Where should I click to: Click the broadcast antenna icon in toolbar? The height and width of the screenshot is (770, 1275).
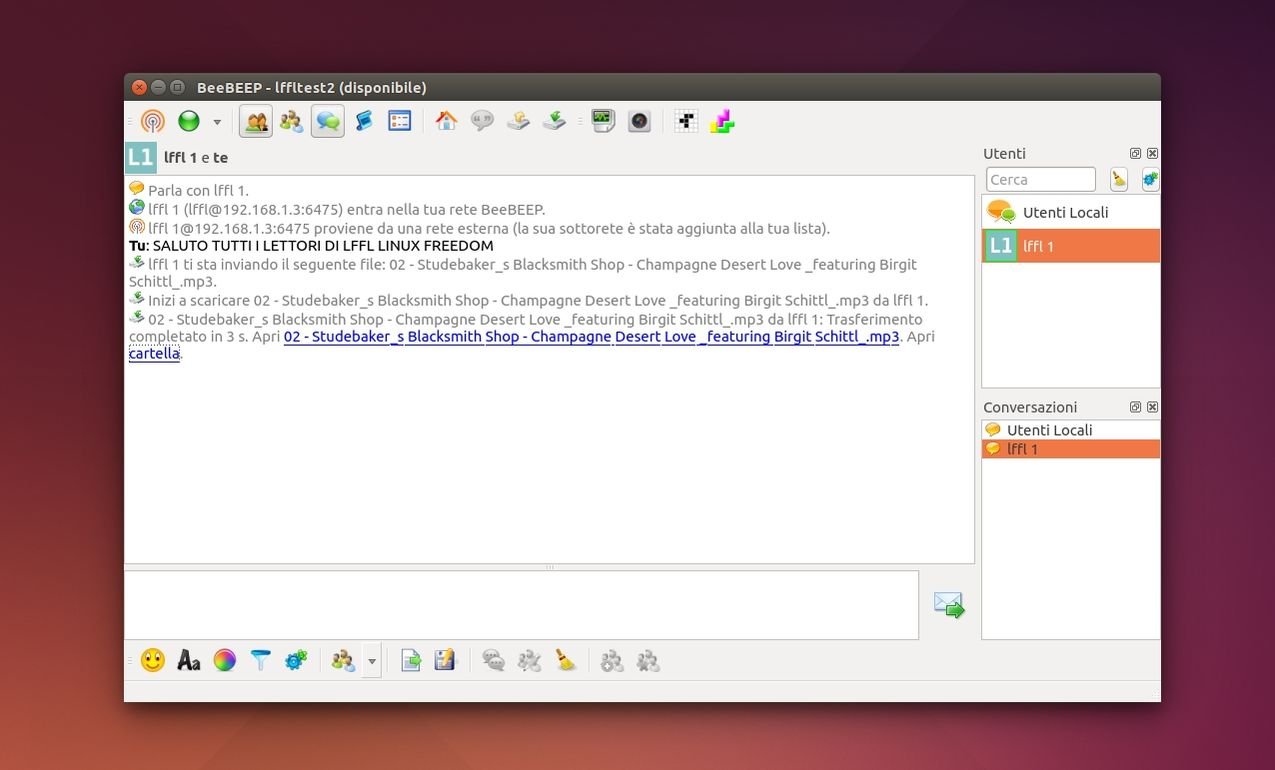click(152, 122)
